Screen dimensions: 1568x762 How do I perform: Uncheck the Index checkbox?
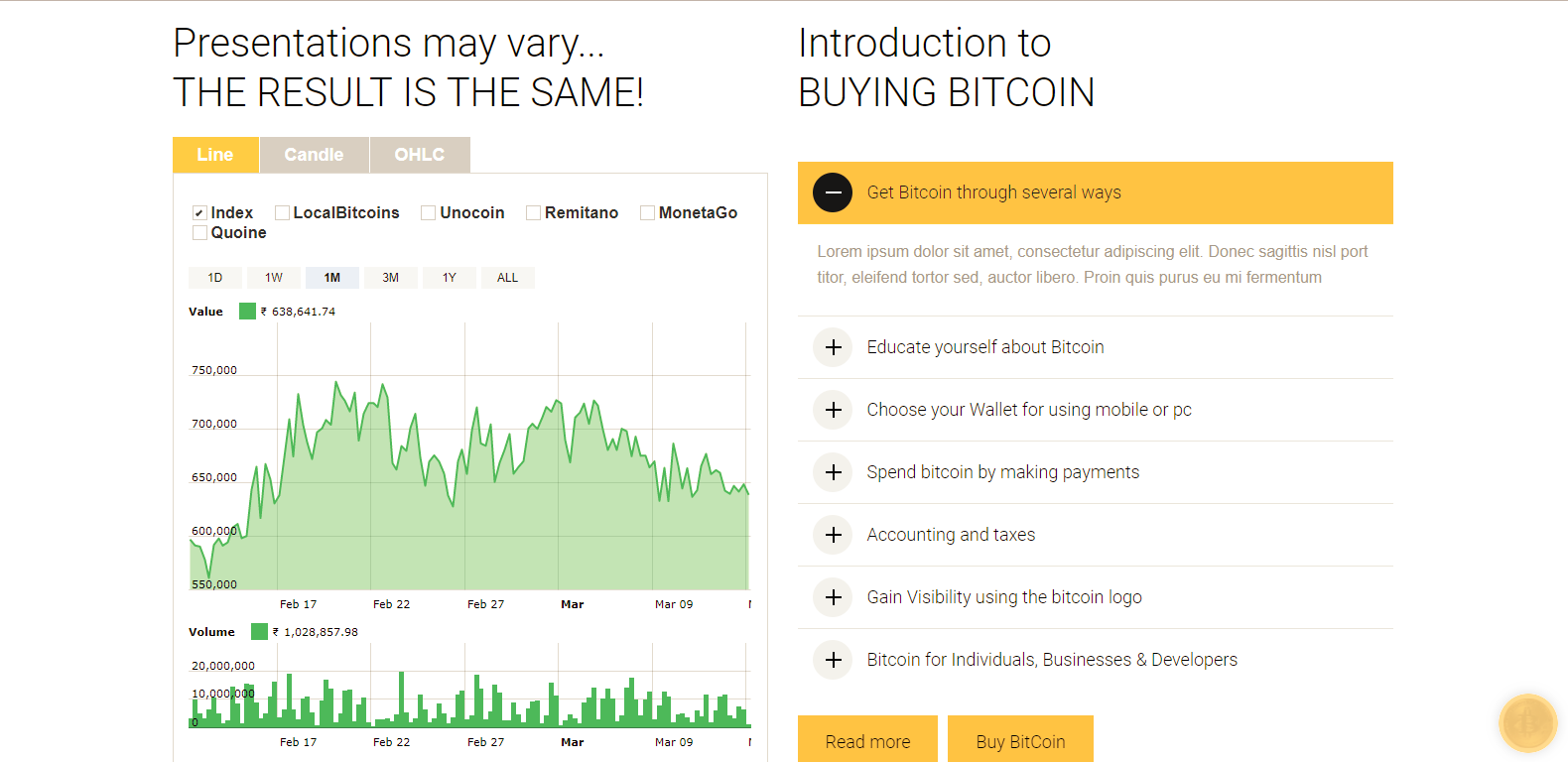[x=199, y=213]
